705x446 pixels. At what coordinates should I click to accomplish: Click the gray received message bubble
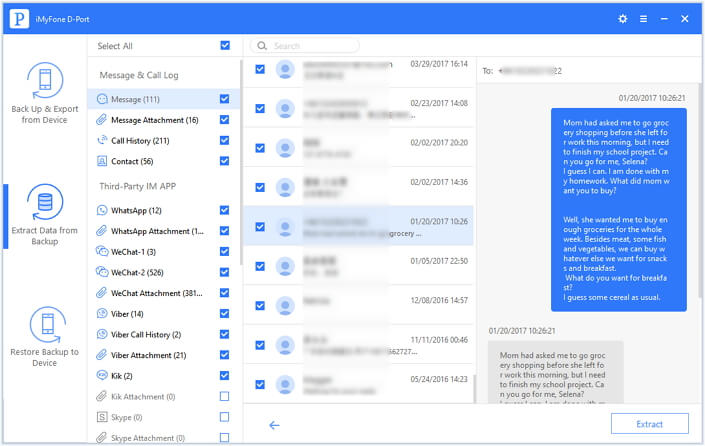556,372
